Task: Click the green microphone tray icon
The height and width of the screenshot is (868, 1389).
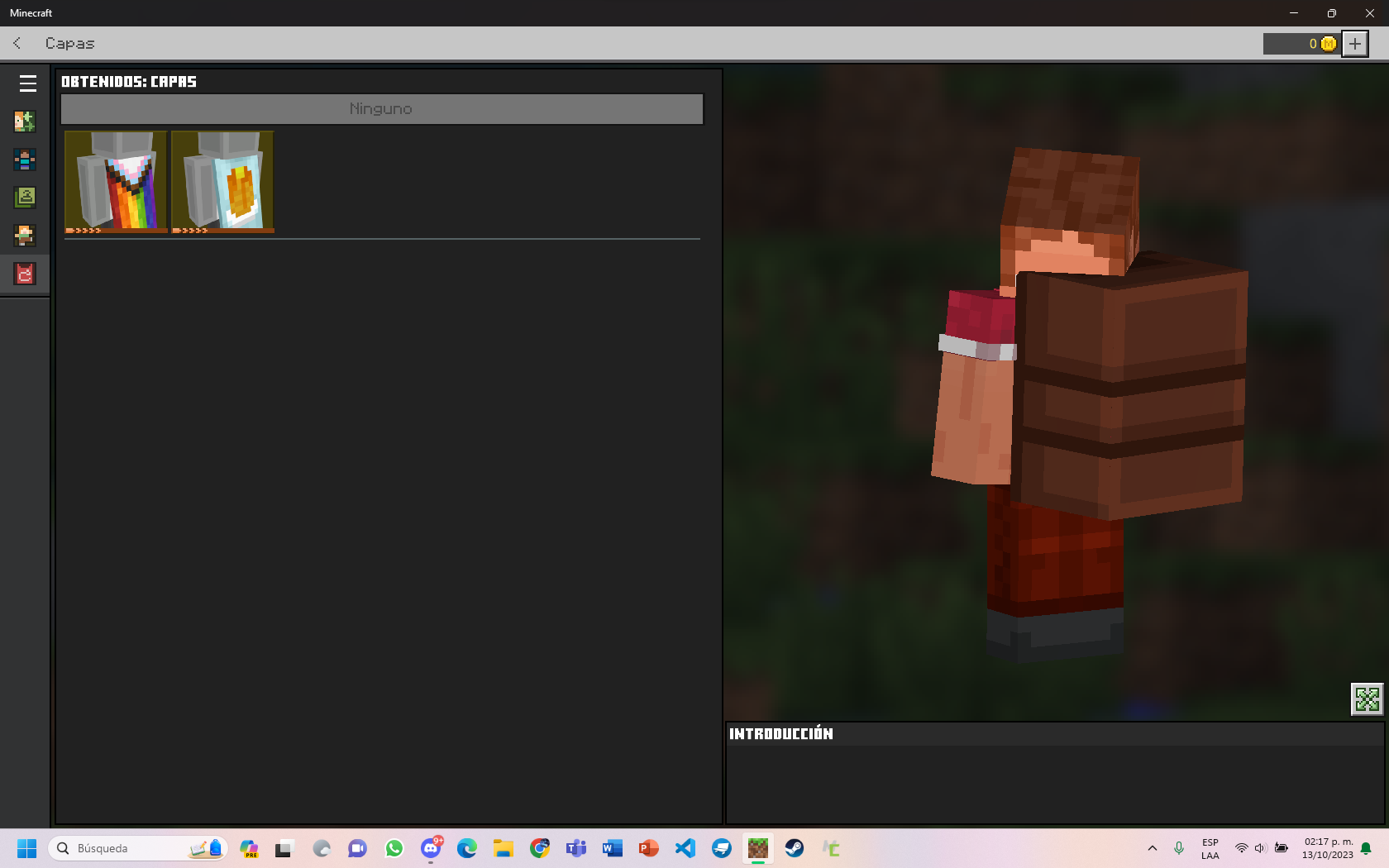Action: pyautogui.click(x=1179, y=848)
